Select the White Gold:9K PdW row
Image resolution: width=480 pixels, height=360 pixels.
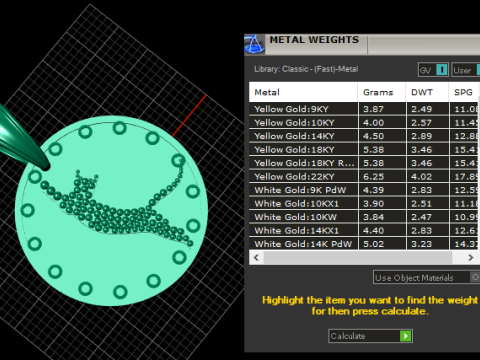pos(364,190)
